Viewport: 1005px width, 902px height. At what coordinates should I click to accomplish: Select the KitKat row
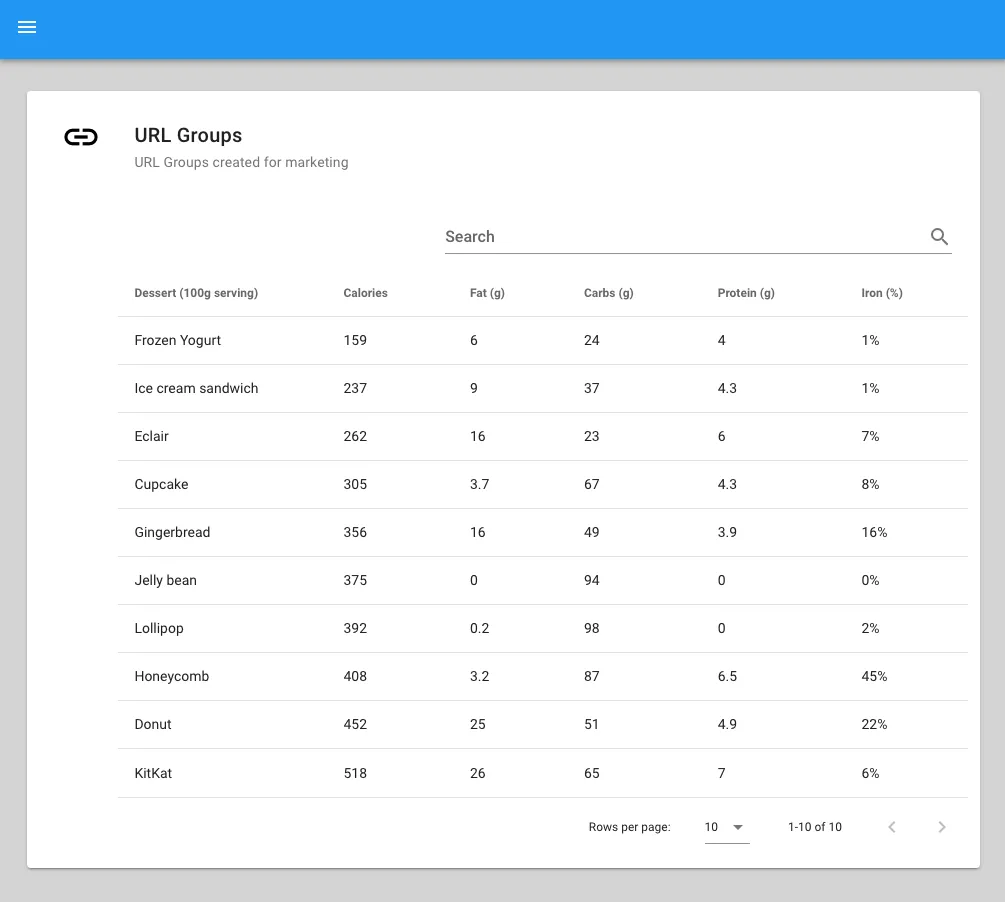point(543,773)
